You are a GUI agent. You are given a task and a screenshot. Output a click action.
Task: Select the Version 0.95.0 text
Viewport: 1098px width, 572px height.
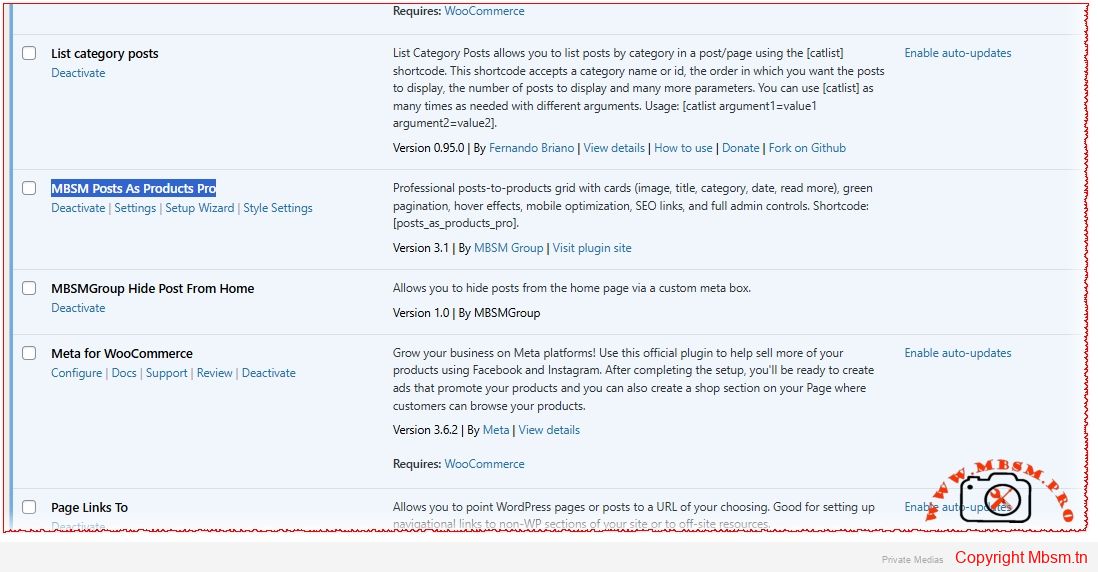coord(429,148)
